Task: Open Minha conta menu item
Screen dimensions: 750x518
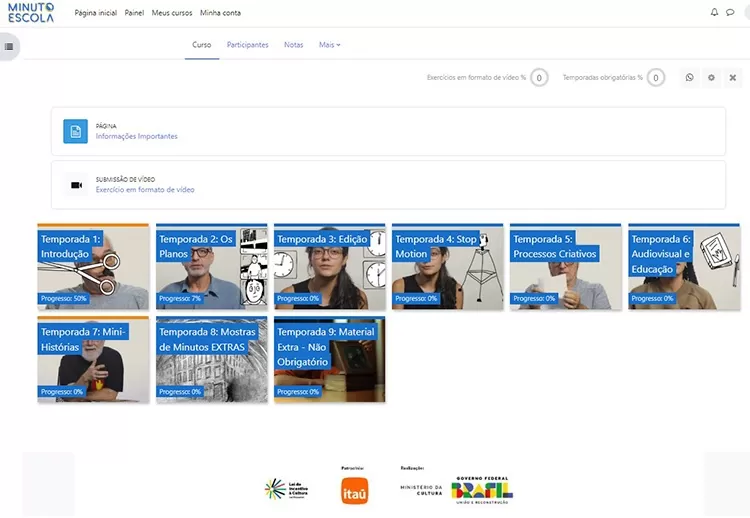Action: [220, 13]
